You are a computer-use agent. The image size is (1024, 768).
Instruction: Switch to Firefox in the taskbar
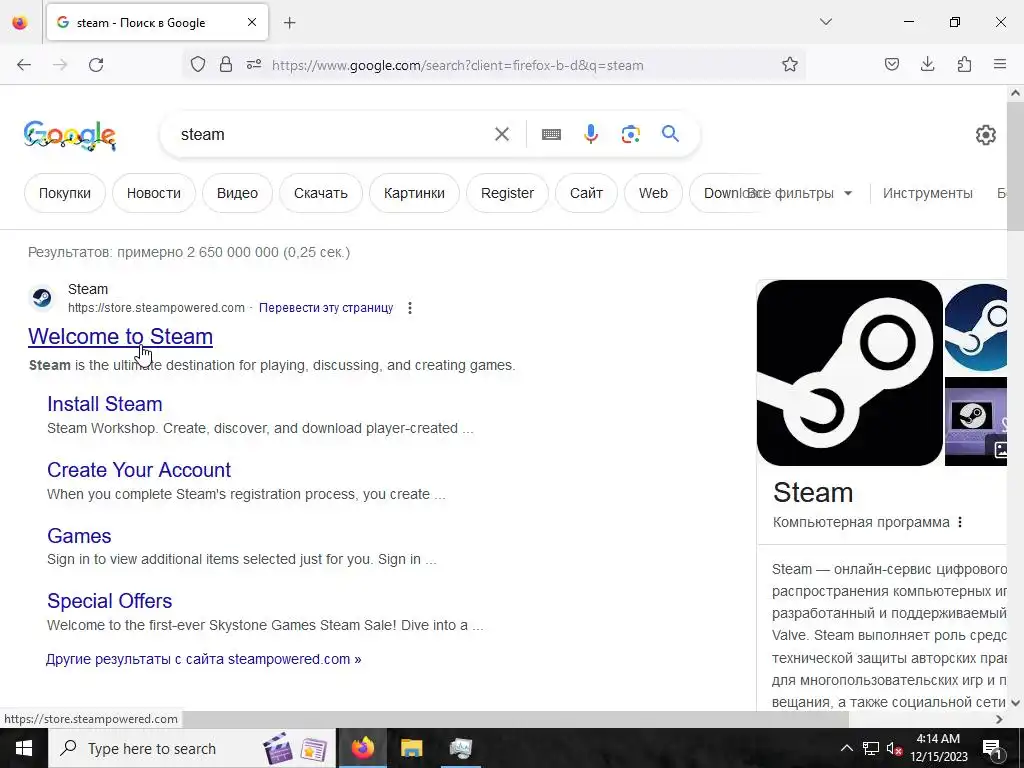pyautogui.click(x=362, y=748)
